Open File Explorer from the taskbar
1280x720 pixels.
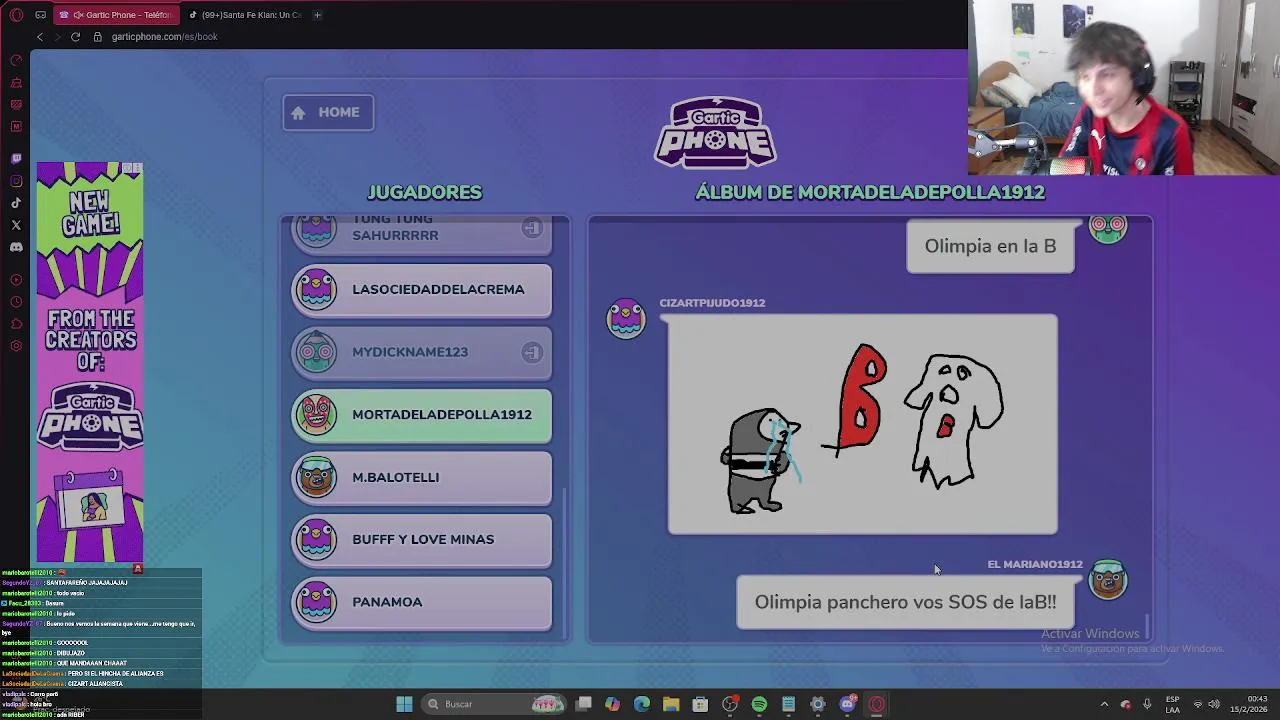pos(671,704)
